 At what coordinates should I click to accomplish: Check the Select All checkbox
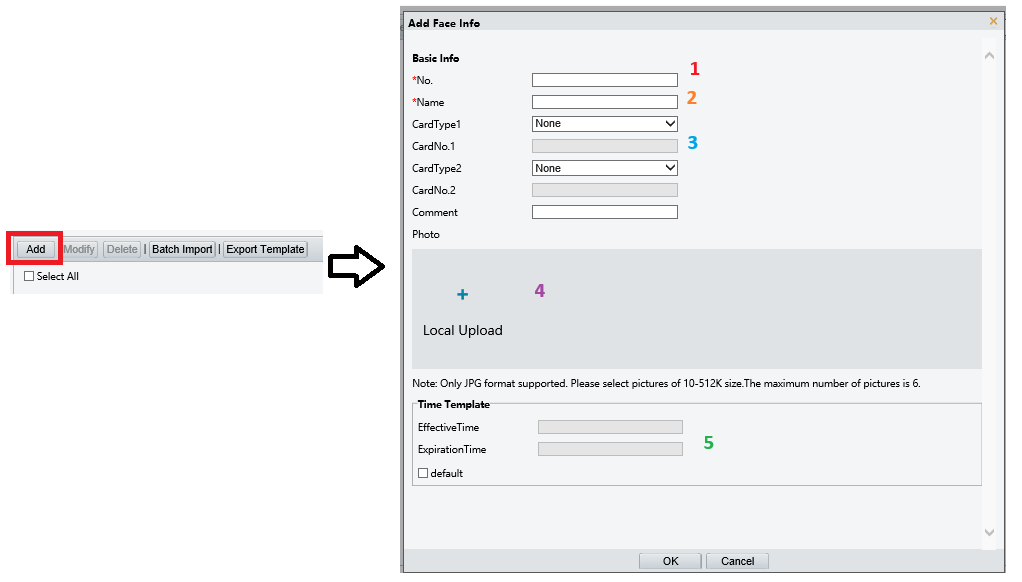tap(29, 276)
